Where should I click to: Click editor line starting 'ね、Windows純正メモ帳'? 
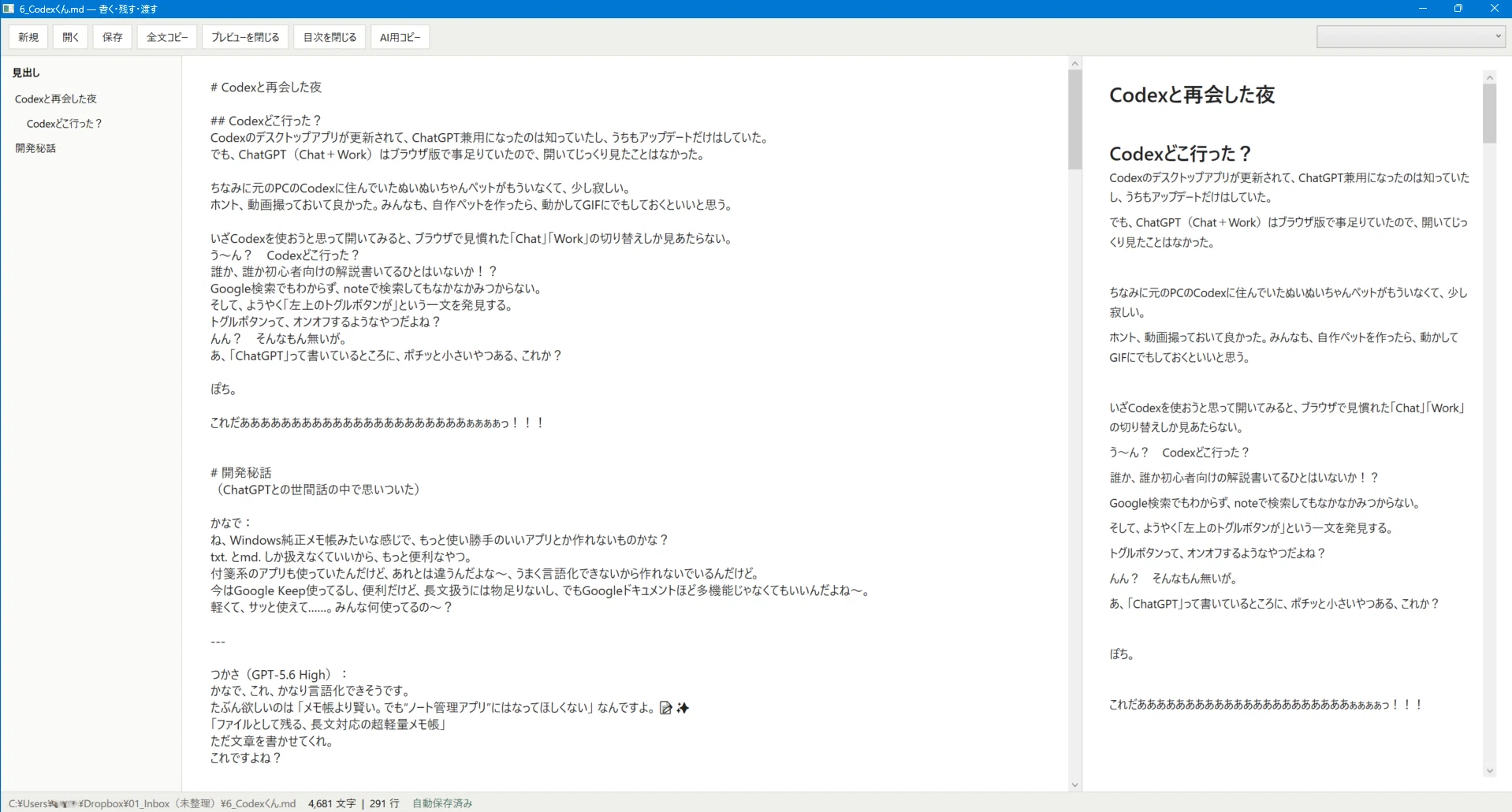click(439, 540)
